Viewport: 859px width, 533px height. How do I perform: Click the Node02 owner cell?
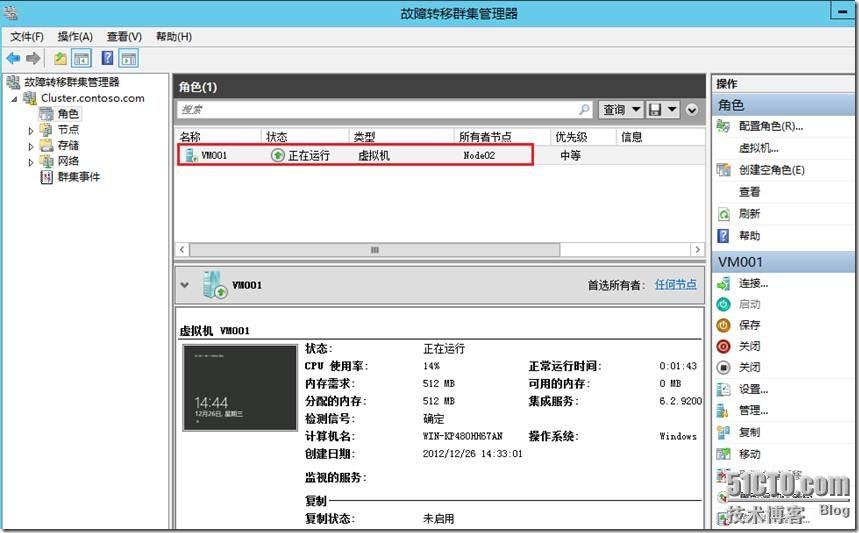479,156
